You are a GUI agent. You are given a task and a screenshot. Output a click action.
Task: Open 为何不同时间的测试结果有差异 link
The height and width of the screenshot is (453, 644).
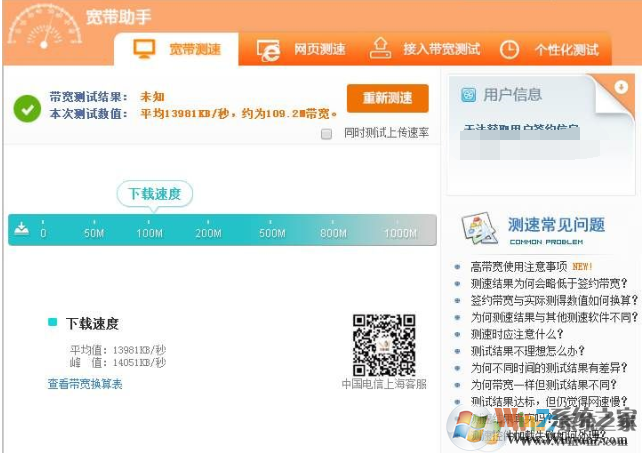(549, 368)
